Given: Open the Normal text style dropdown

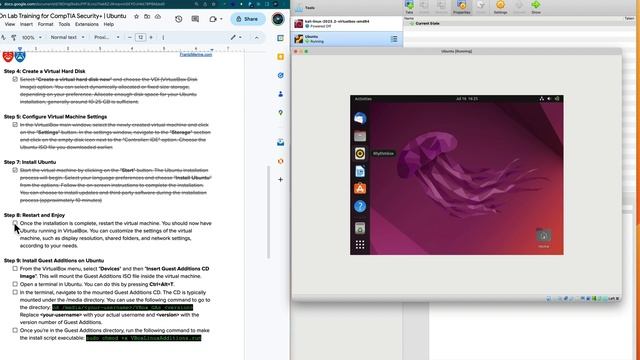Looking at the screenshot, I should [67, 37].
